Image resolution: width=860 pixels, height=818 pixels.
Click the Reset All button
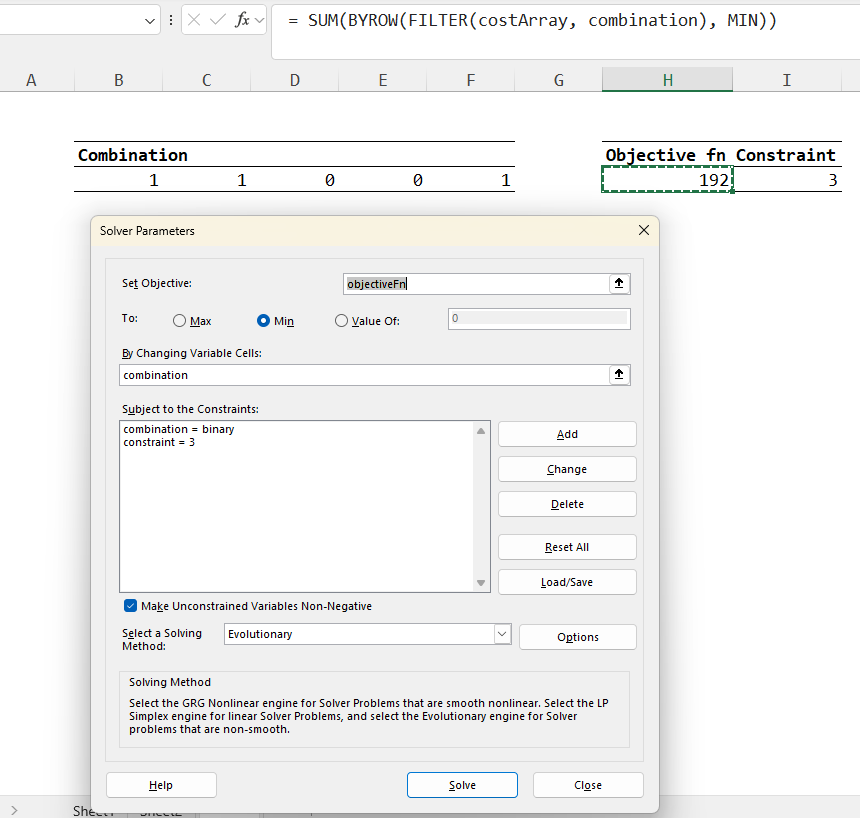(x=567, y=547)
